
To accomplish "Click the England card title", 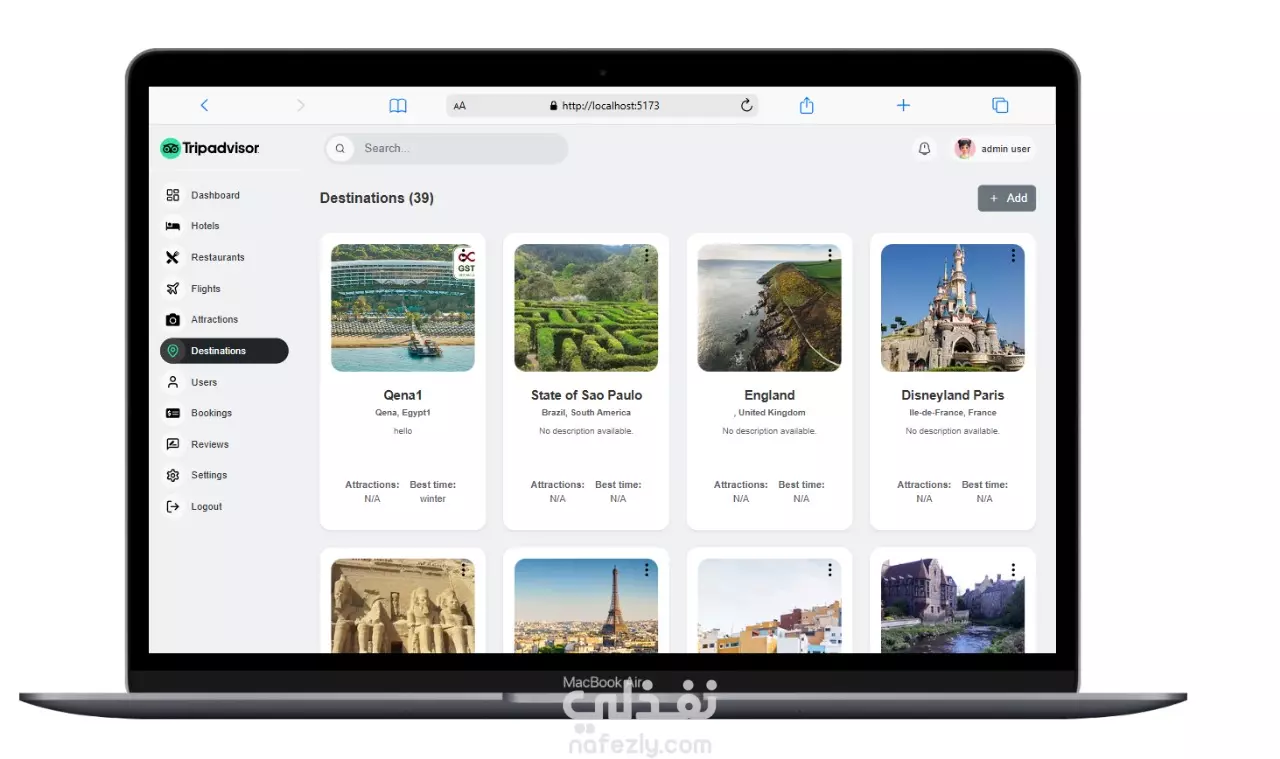I will tap(769, 395).
